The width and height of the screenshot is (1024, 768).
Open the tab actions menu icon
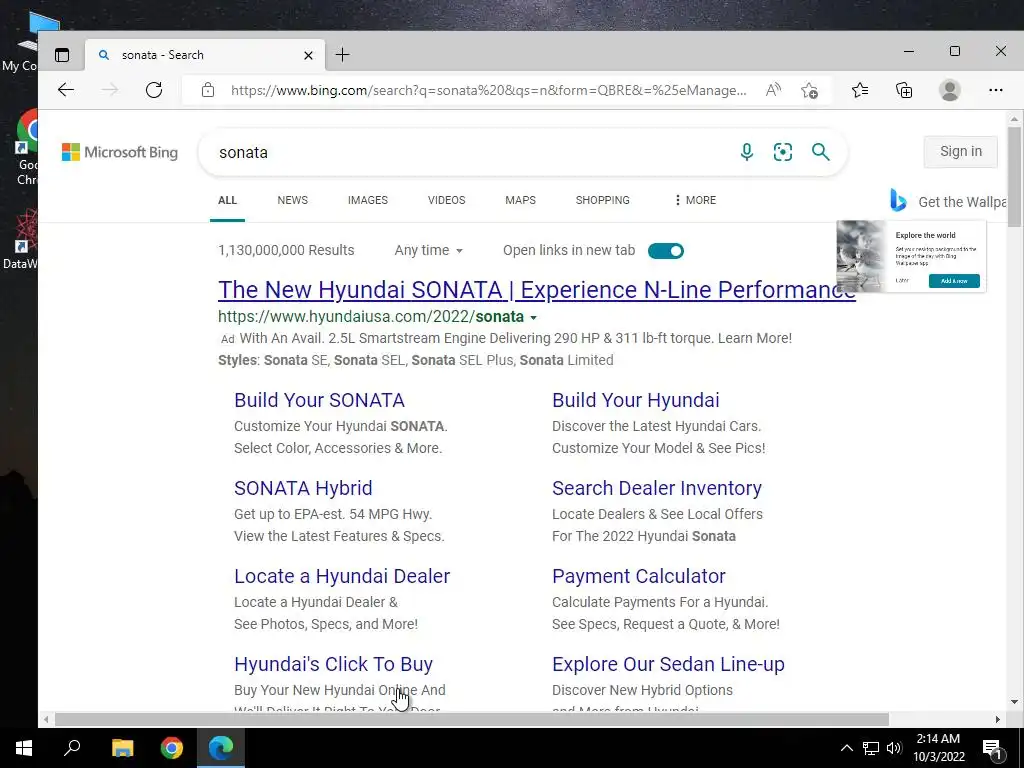tap(62, 55)
